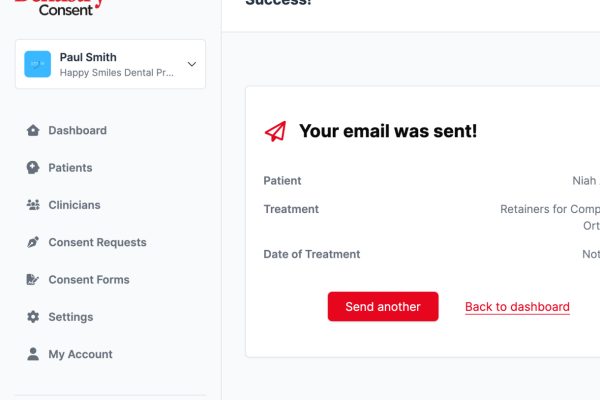Click Paul Smith's practice avatar
The height and width of the screenshot is (400, 600).
click(x=38, y=64)
